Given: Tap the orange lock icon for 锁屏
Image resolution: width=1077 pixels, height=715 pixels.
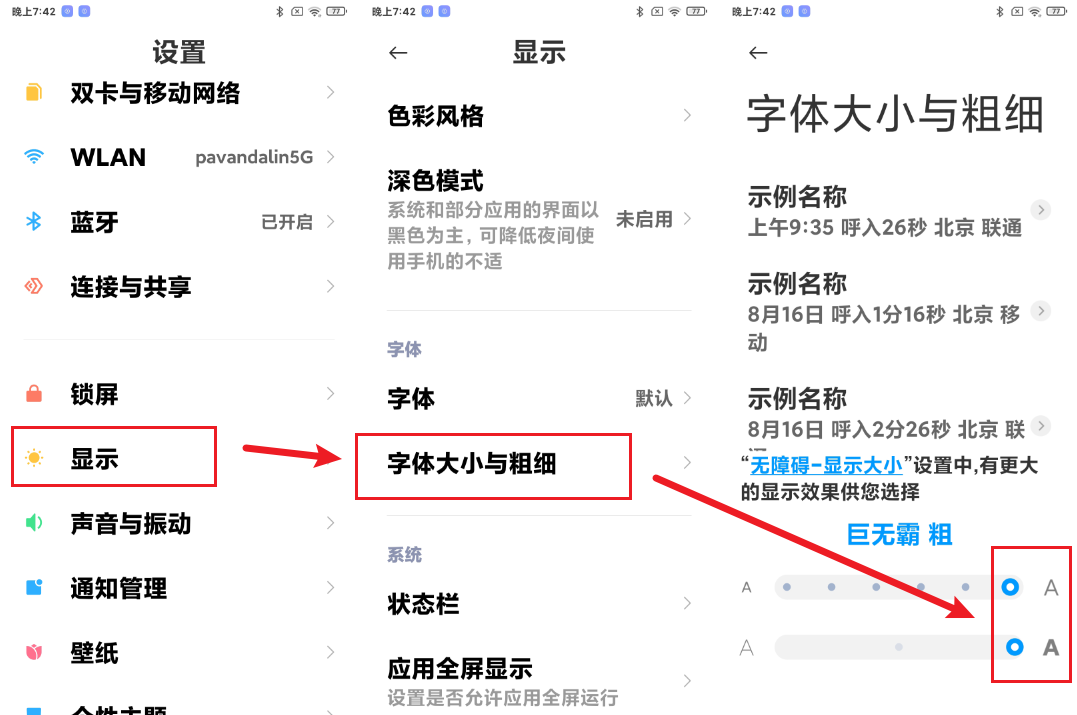Looking at the screenshot, I should tap(34, 394).
